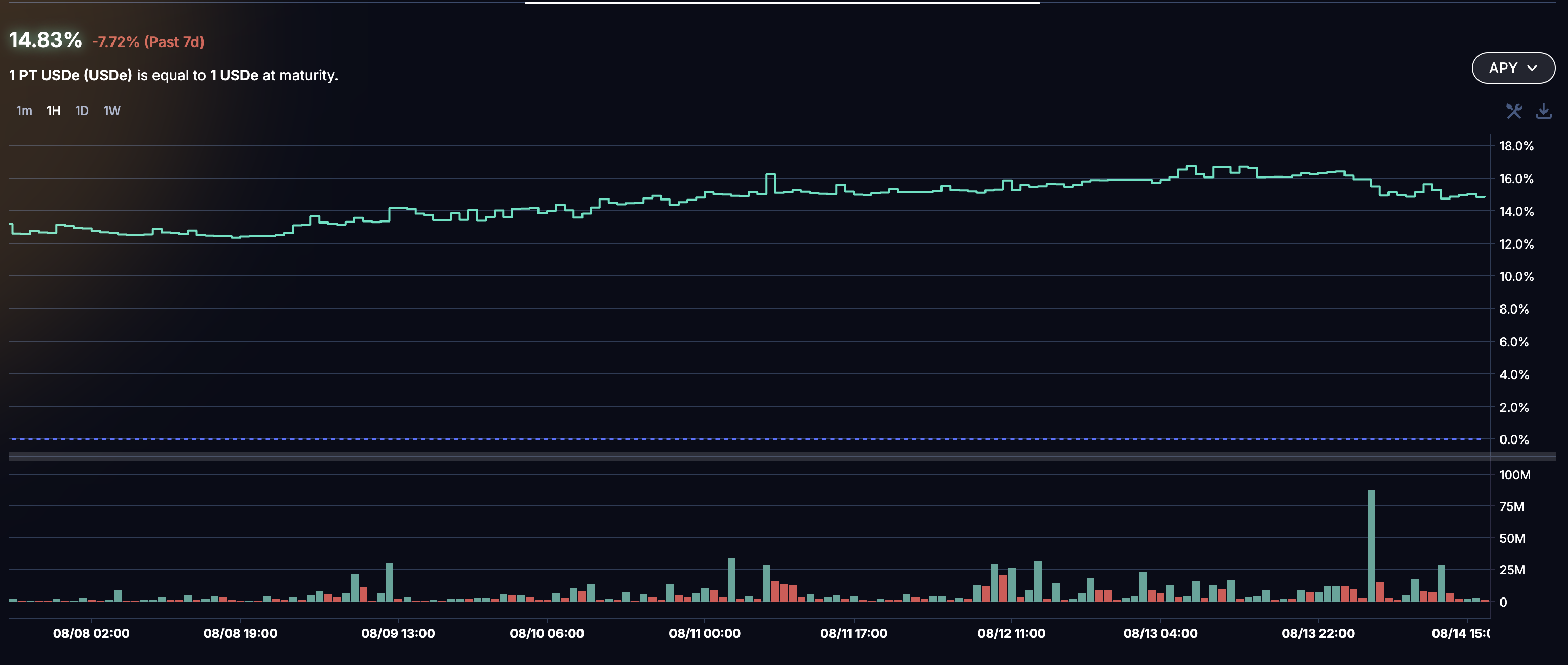This screenshot has width=1568, height=665.
Task: Click the 100M label on the volume axis
Action: [1514, 475]
